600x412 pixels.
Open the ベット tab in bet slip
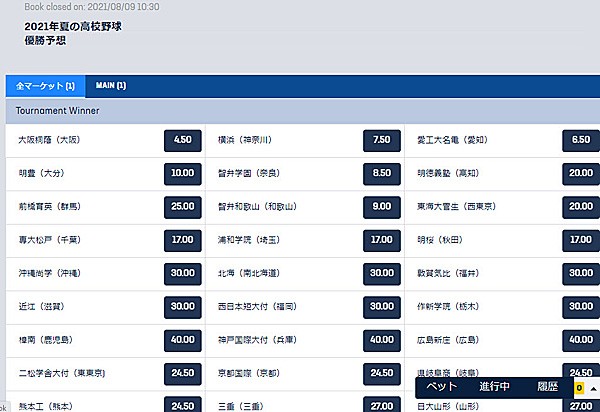442,386
